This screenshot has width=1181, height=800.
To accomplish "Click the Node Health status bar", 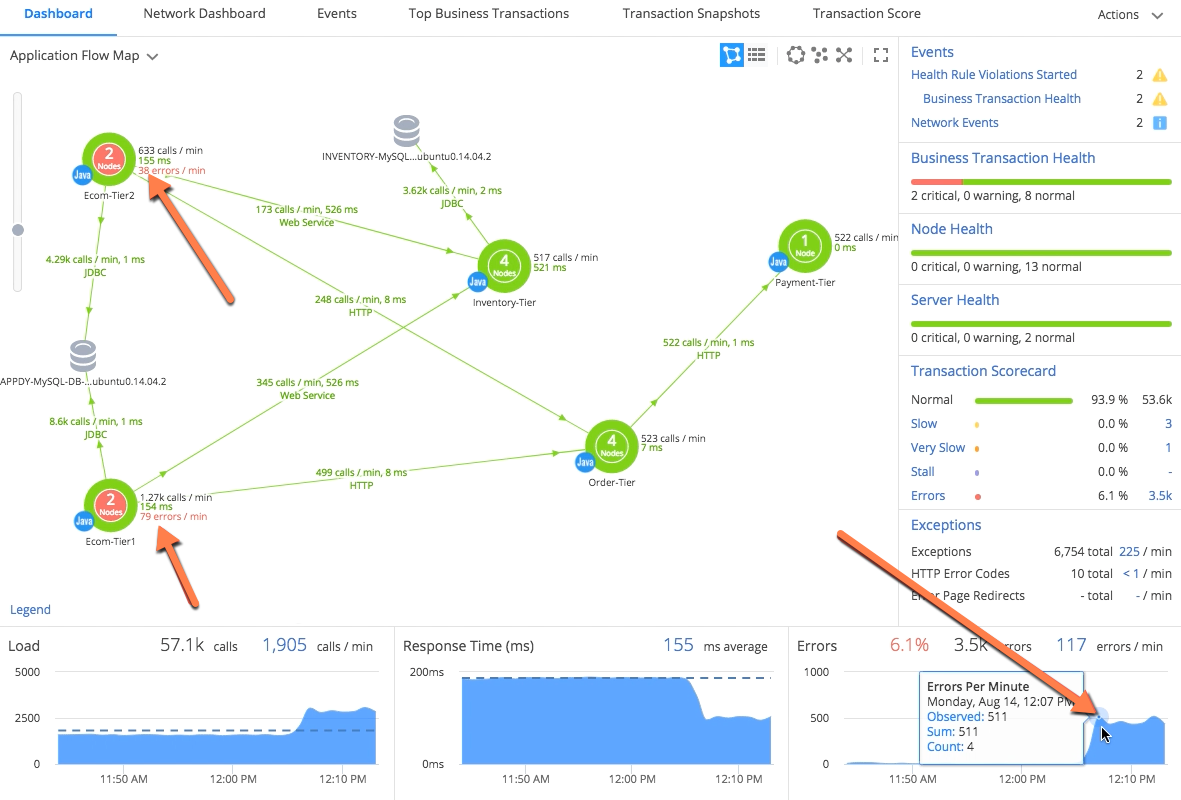I will [x=1041, y=252].
